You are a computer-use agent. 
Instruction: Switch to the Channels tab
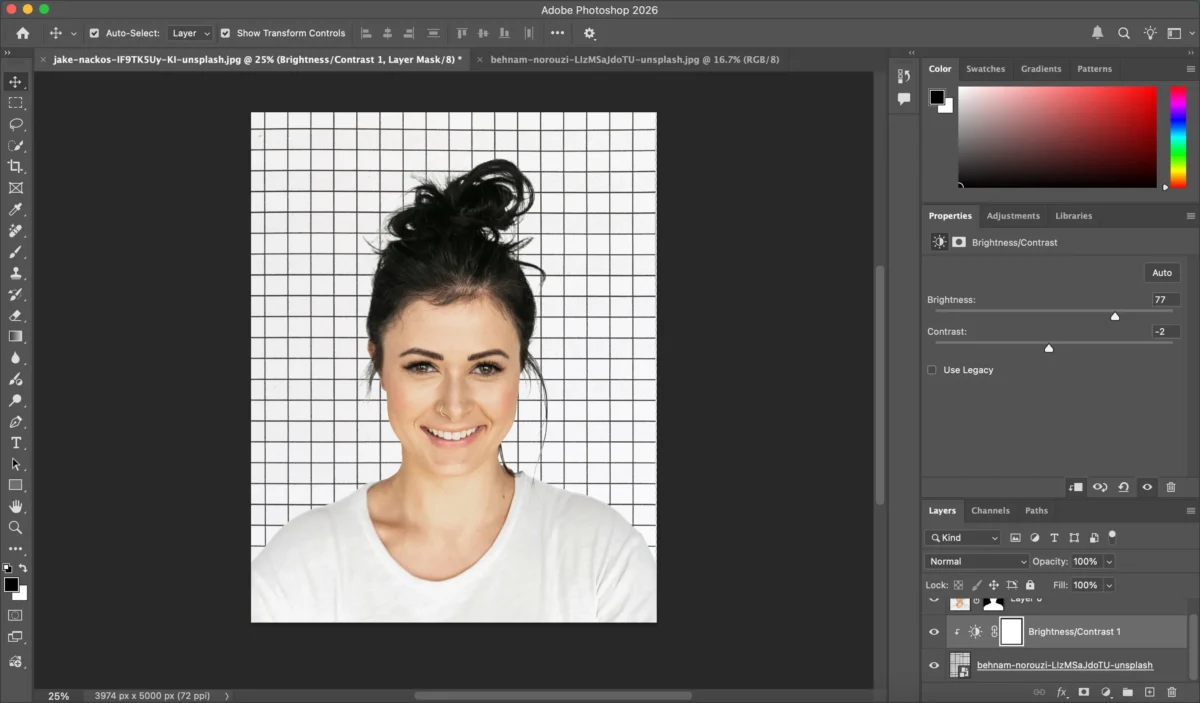(990, 511)
